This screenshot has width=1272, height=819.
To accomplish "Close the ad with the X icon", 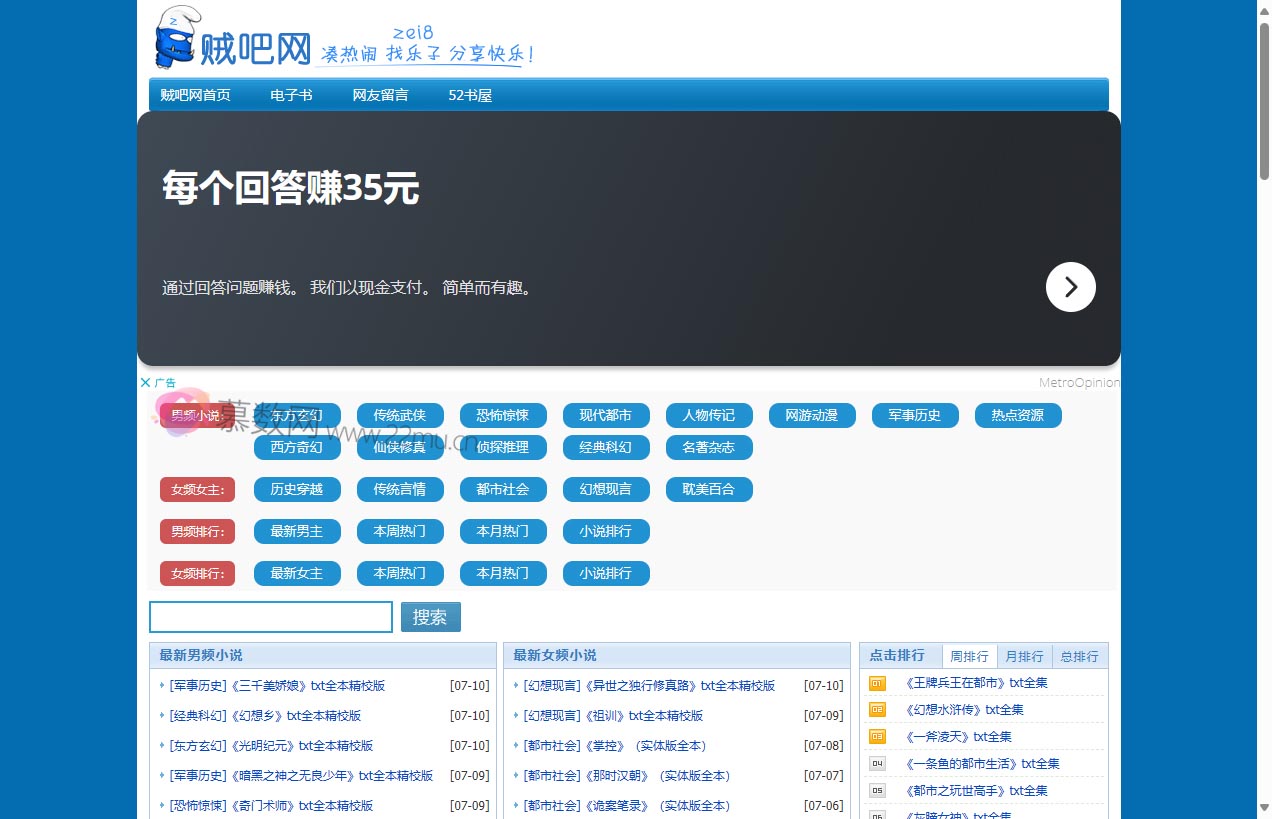I will (145, 382).
